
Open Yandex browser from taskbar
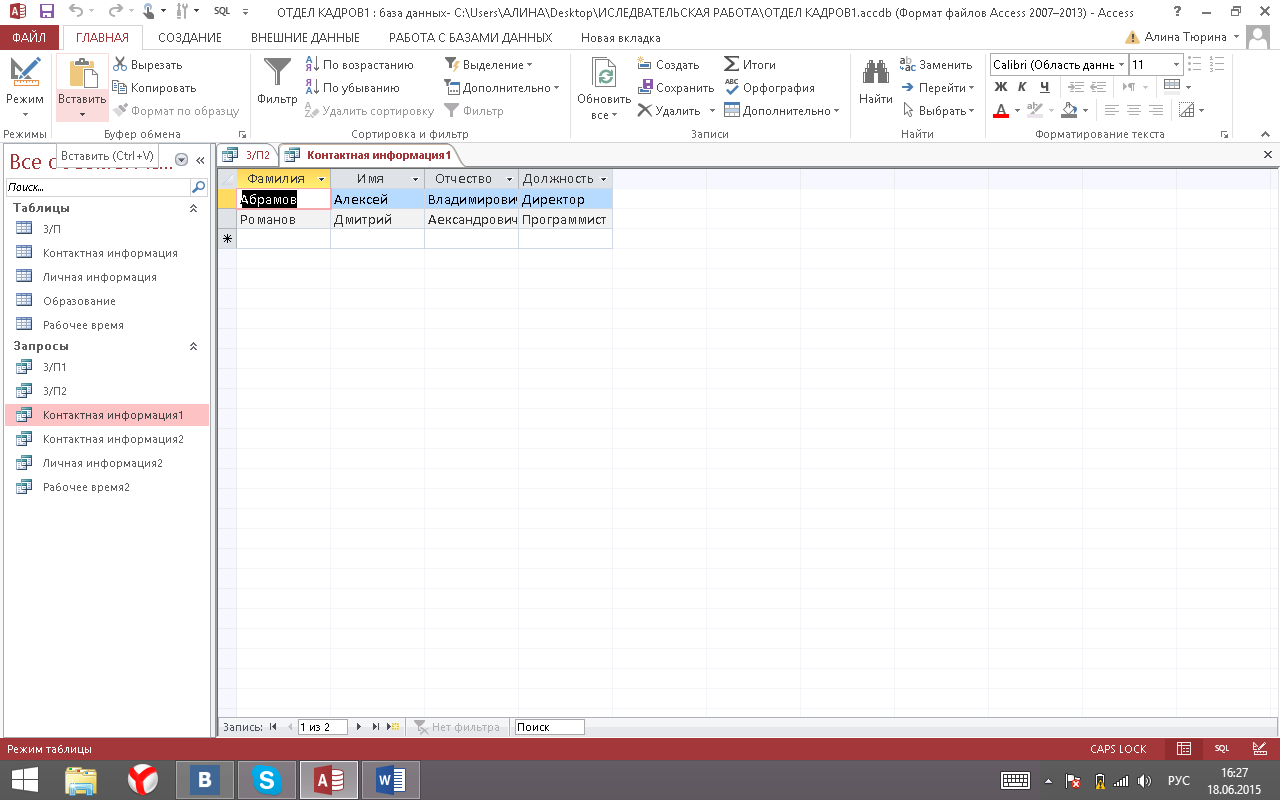tap(143, 780)
